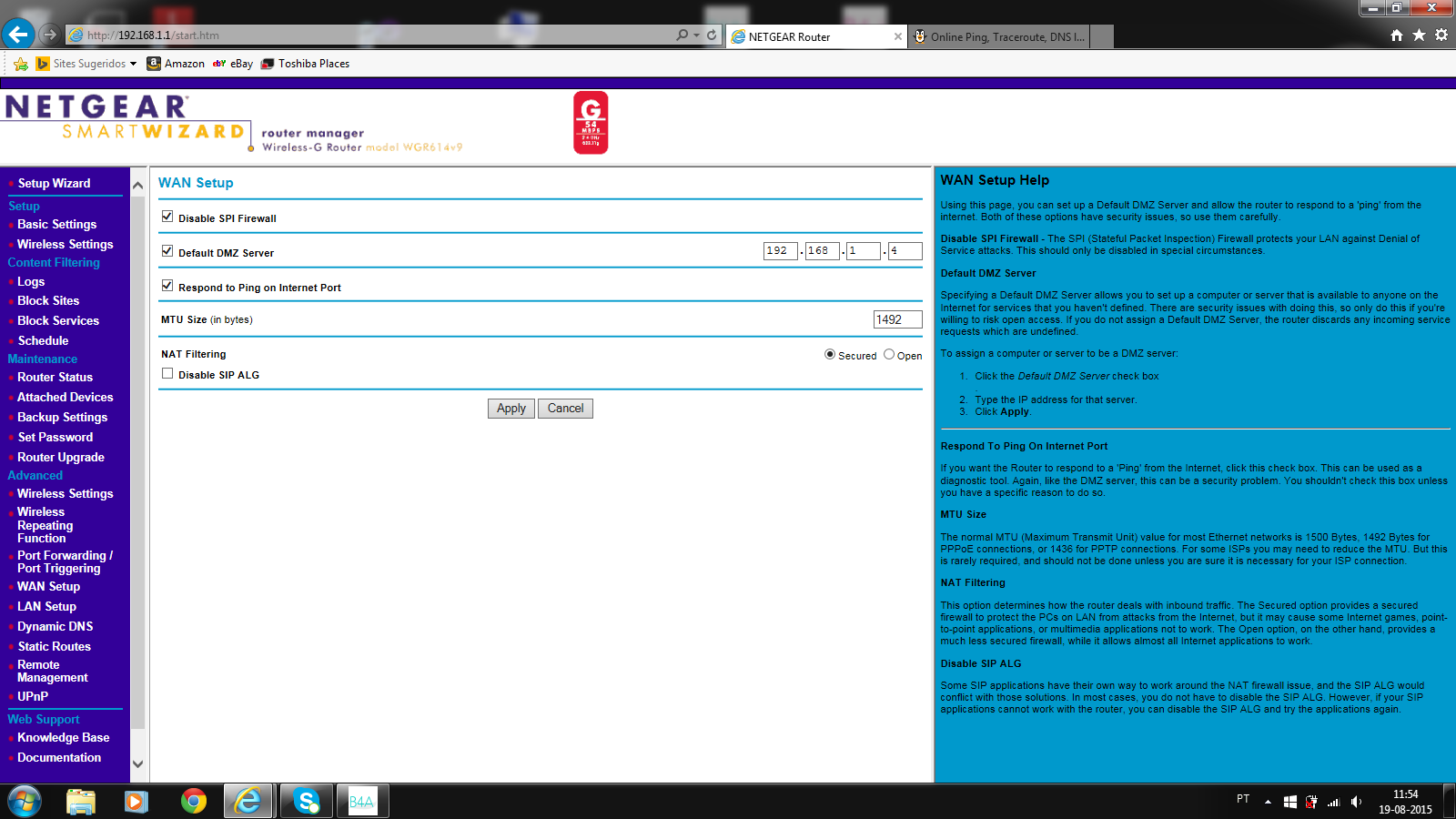The image size is (1456, 819).
Task: Toggle the Default DMZ Server checkbox
Action: pyautogui.click(x=167, y=251)
